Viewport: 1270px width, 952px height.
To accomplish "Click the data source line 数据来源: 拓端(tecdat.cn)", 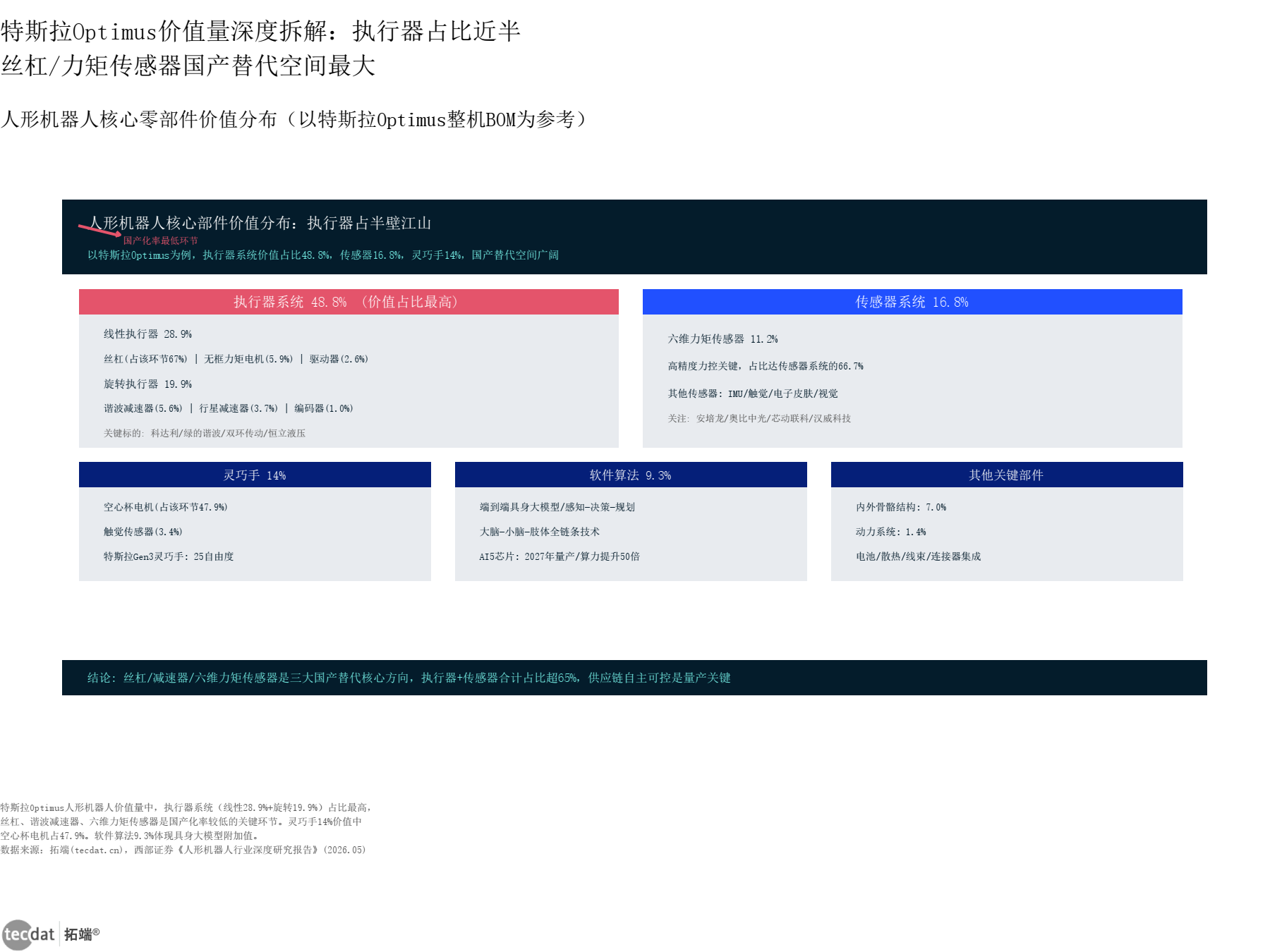I will 183,850.
